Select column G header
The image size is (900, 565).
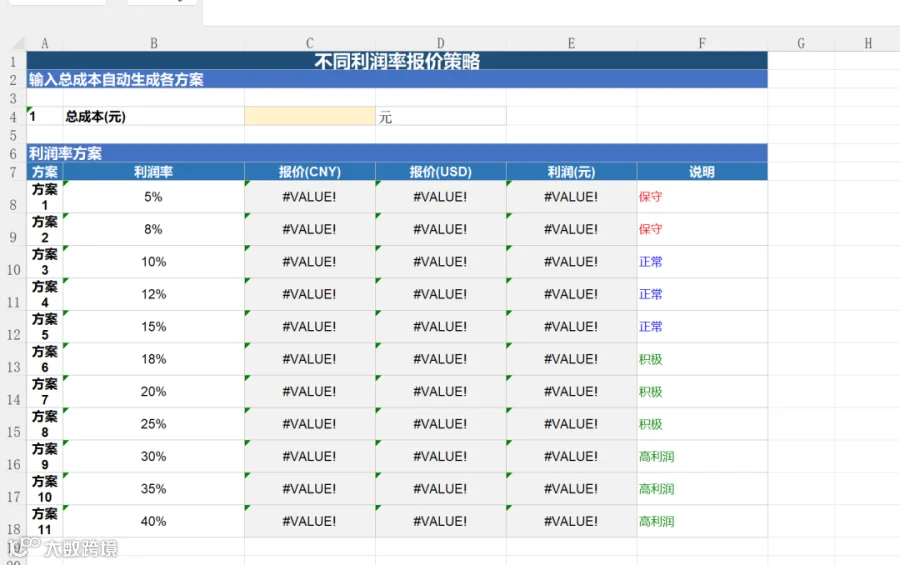click(x=801, y=43)
